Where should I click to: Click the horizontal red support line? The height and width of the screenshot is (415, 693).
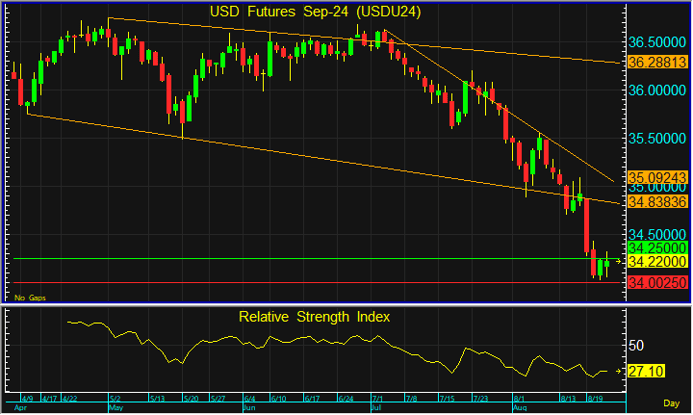(300, 282)
